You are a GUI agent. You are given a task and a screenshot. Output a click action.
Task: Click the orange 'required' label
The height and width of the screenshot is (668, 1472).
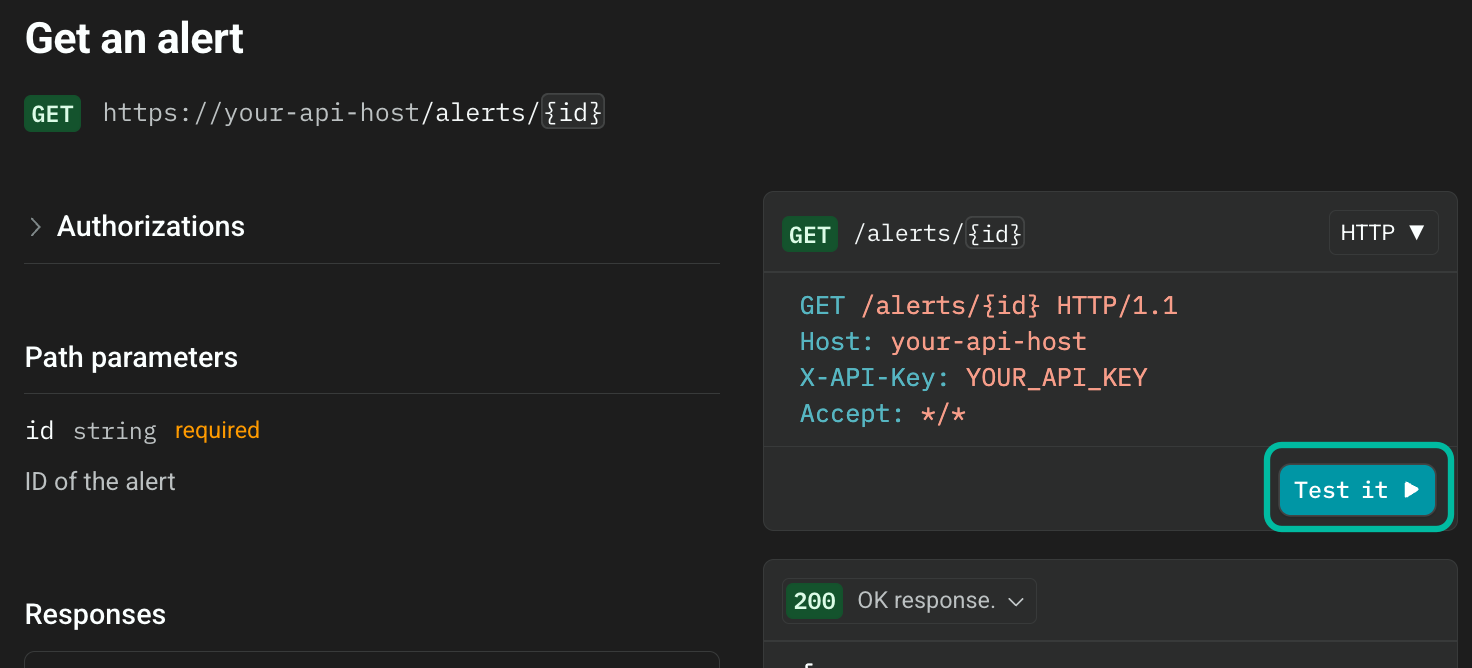(217, 431)
